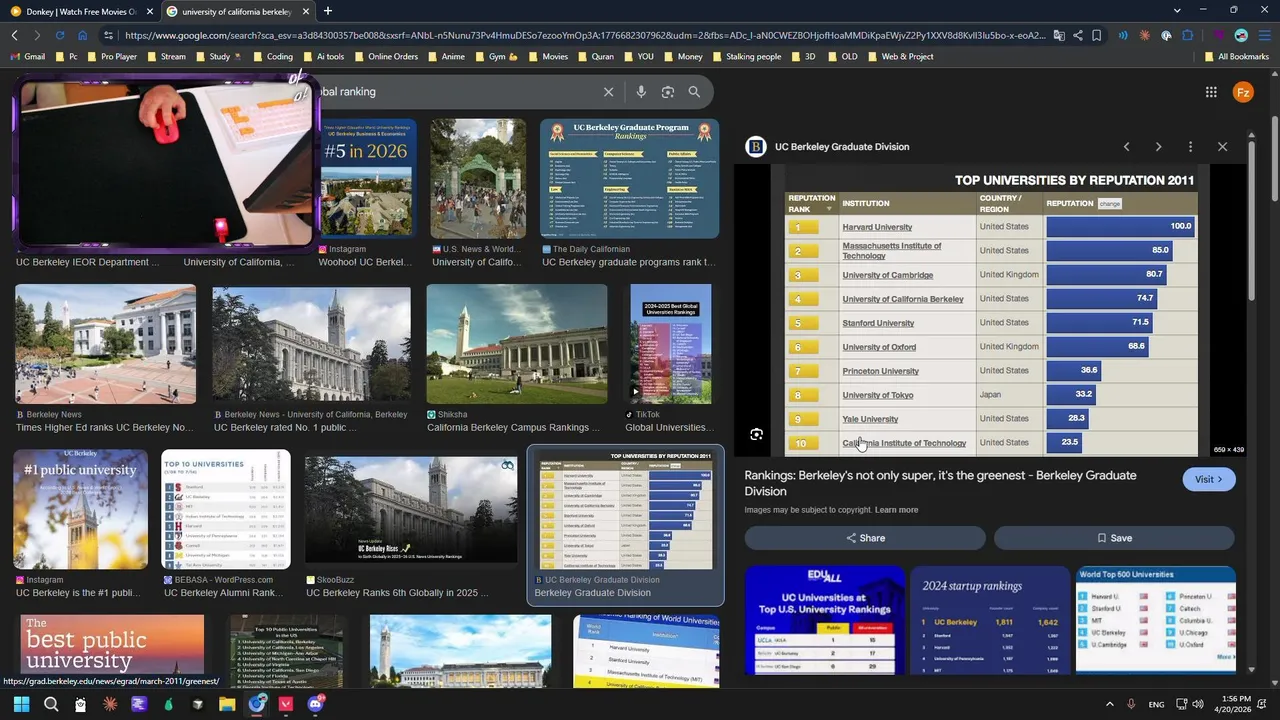Open the browser home page
This screenshot has height=720, width=1280.
click(82, 35)
